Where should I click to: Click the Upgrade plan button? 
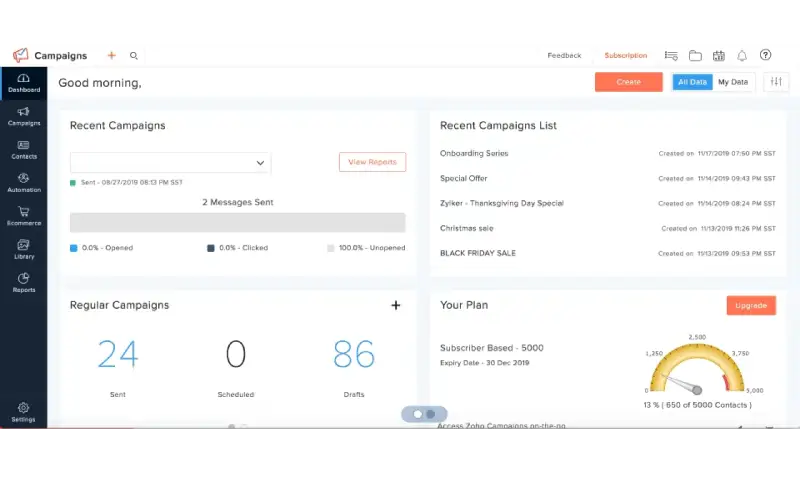click(751, 305)
